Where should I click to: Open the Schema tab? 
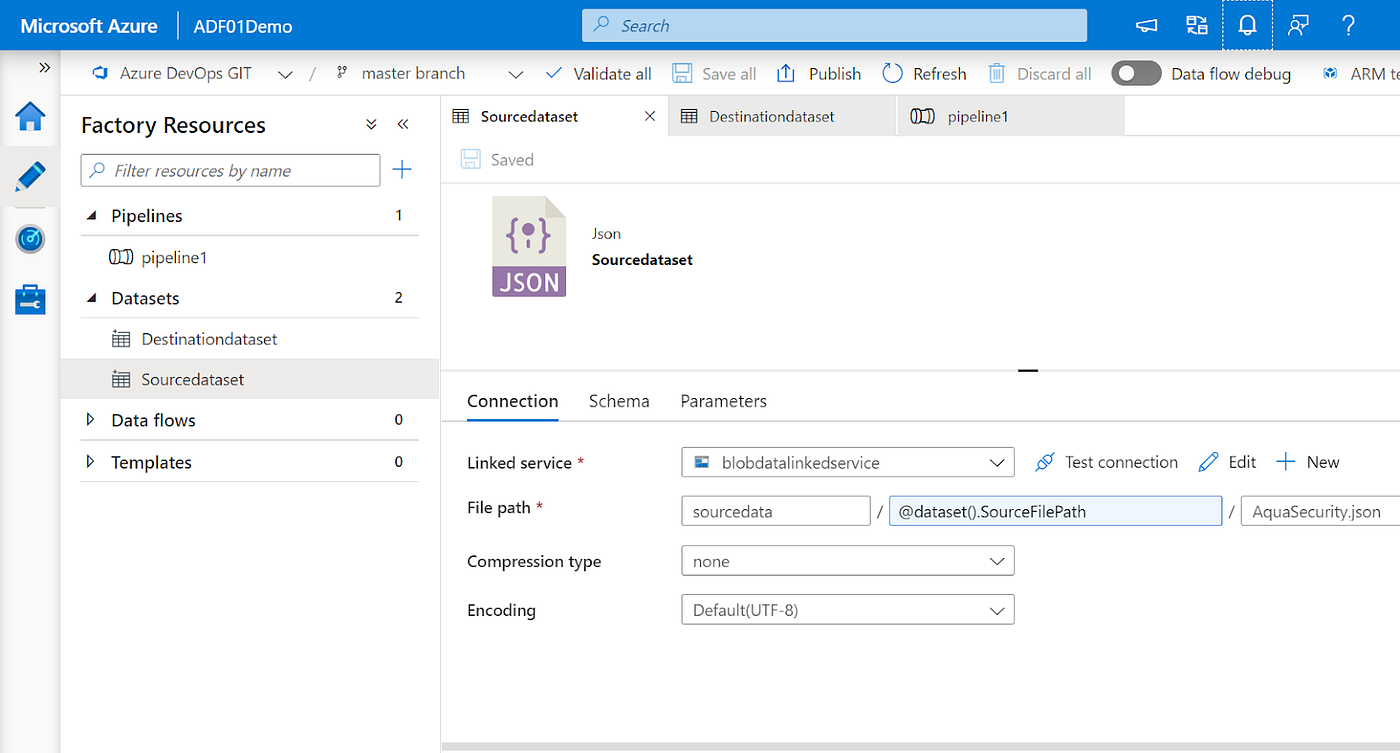(x=619, y=401)
